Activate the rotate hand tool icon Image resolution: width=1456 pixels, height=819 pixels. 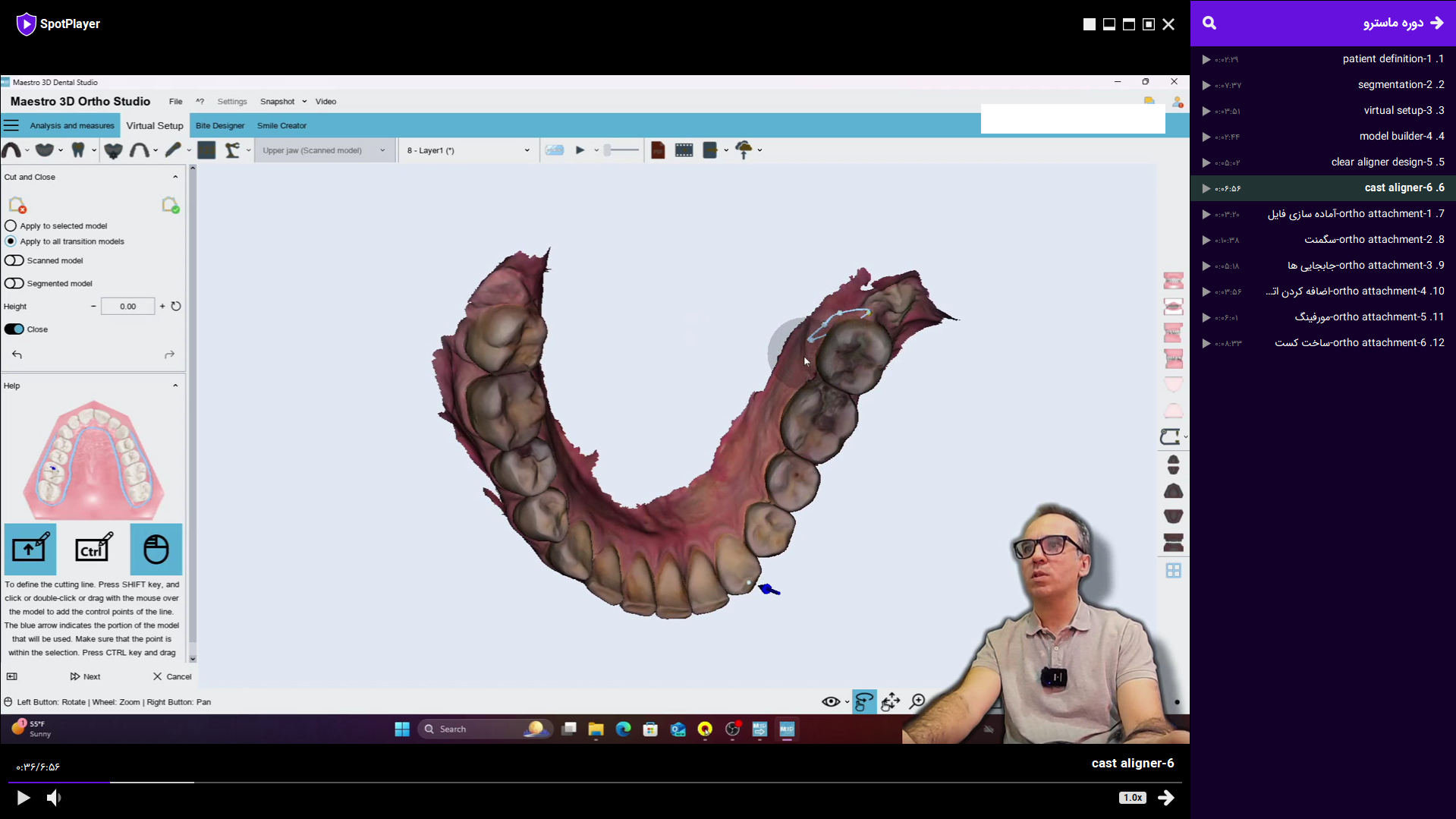pyautogui.click(x=864, y=702)
